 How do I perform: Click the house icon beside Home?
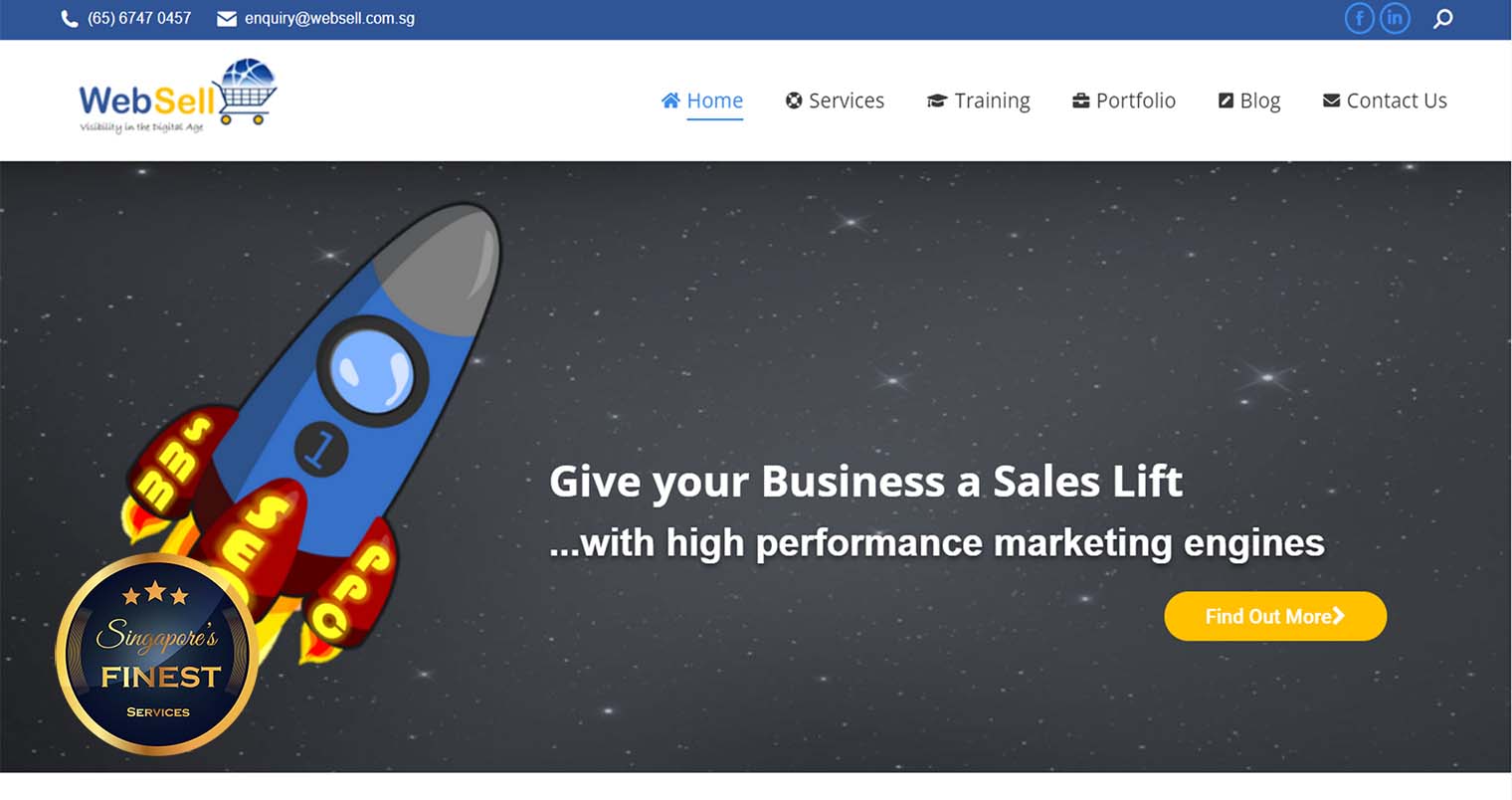tap(670, 100)
